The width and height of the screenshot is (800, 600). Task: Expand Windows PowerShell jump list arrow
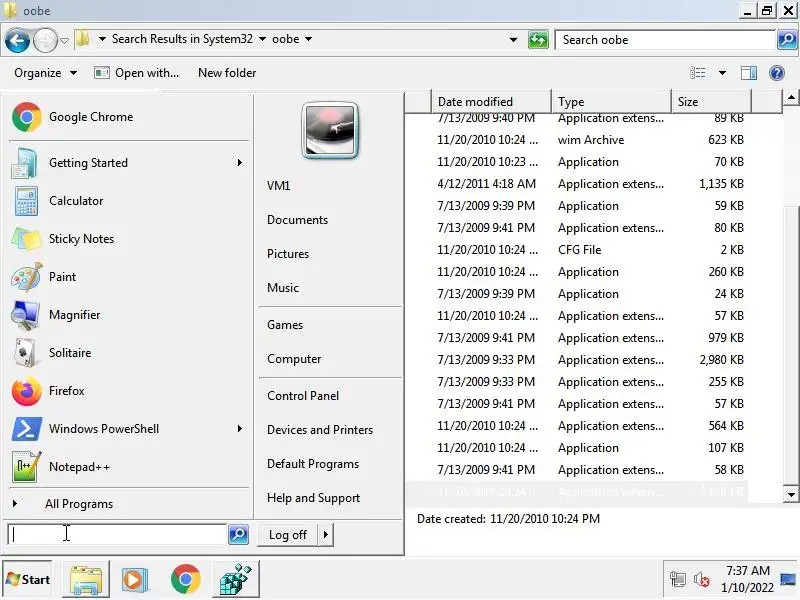[239, 429]
